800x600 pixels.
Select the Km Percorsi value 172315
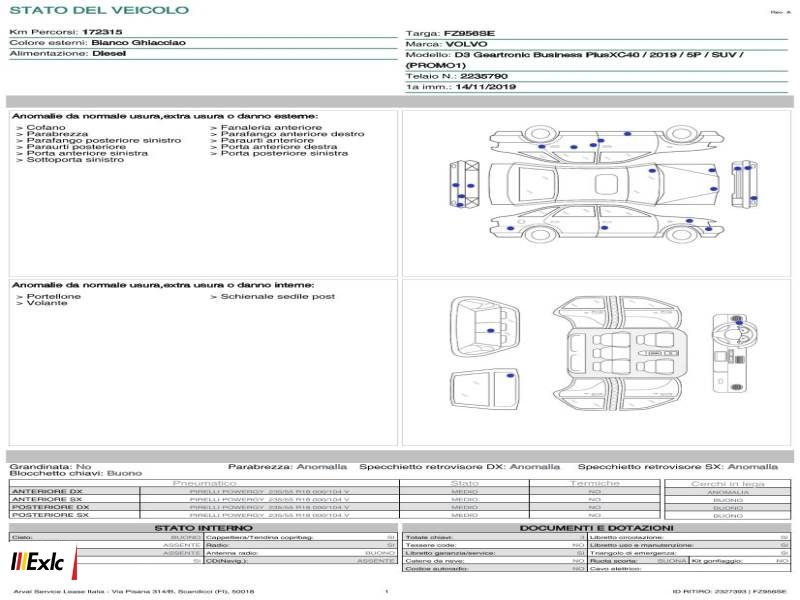[102, 32]
